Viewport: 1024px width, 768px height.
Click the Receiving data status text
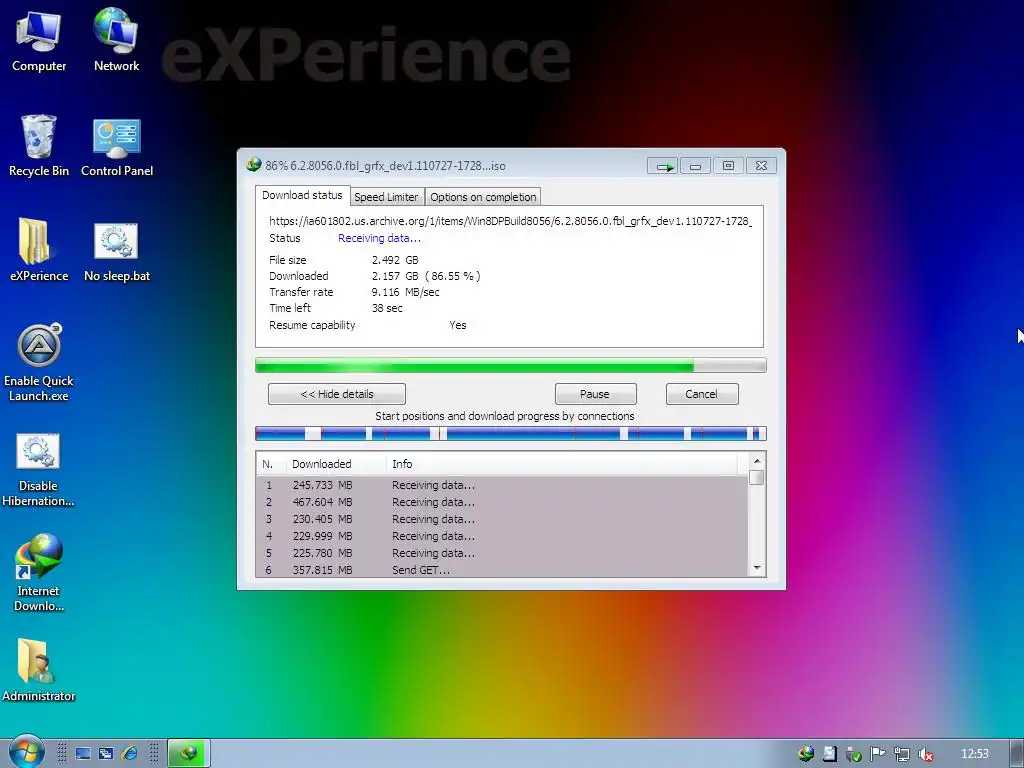tap(379, 238)
